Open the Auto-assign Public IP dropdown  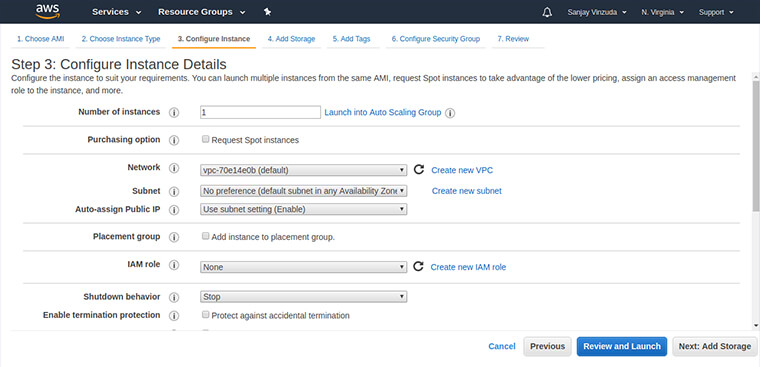click(x=303, y=209)
